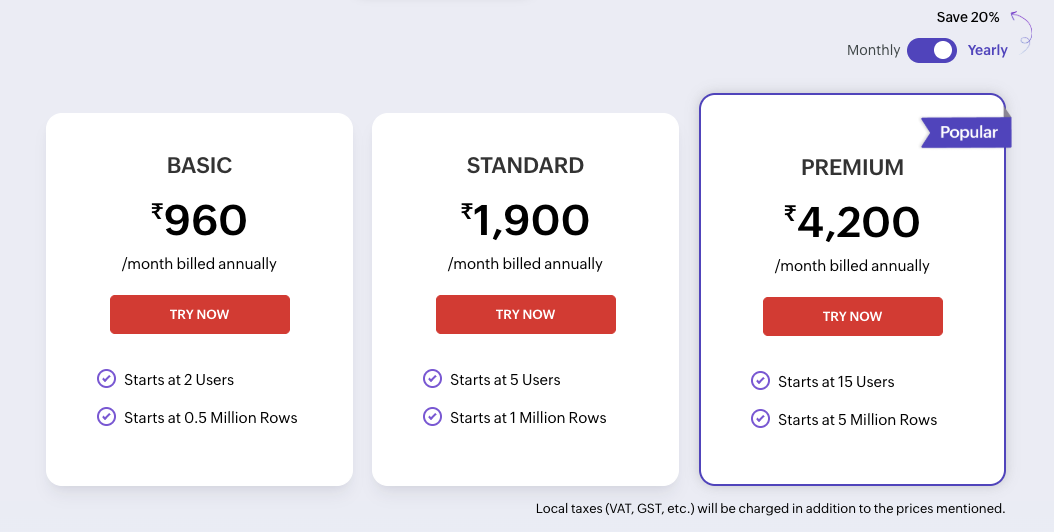Click the ₹4,200 price on the Premium card
The width and height of the screenshot is (1054, 532).
coord(852,223)
